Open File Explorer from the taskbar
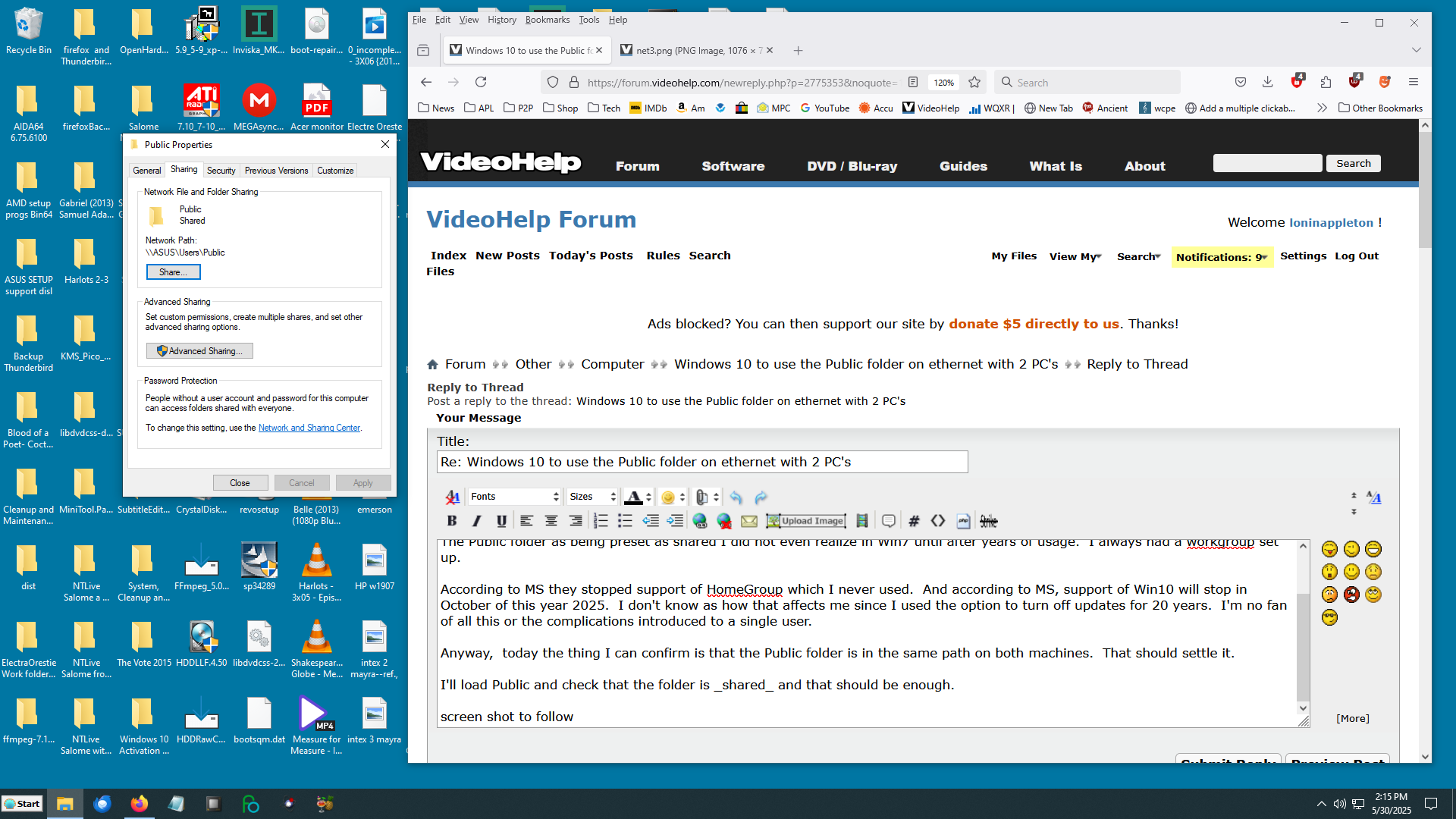1456x819 pixels. pyautogui.click(x=65, y=804)
